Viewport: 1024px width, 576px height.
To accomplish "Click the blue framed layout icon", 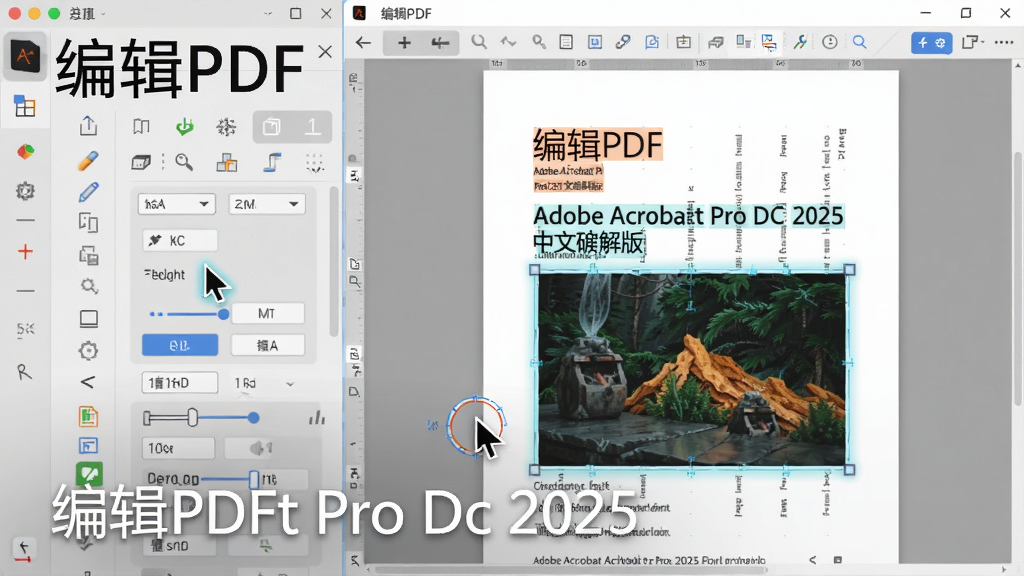I will (88, 445).
